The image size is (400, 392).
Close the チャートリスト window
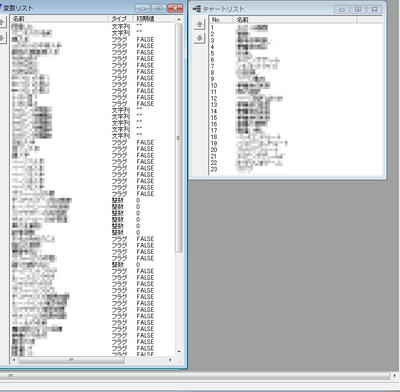click(374, 9)
